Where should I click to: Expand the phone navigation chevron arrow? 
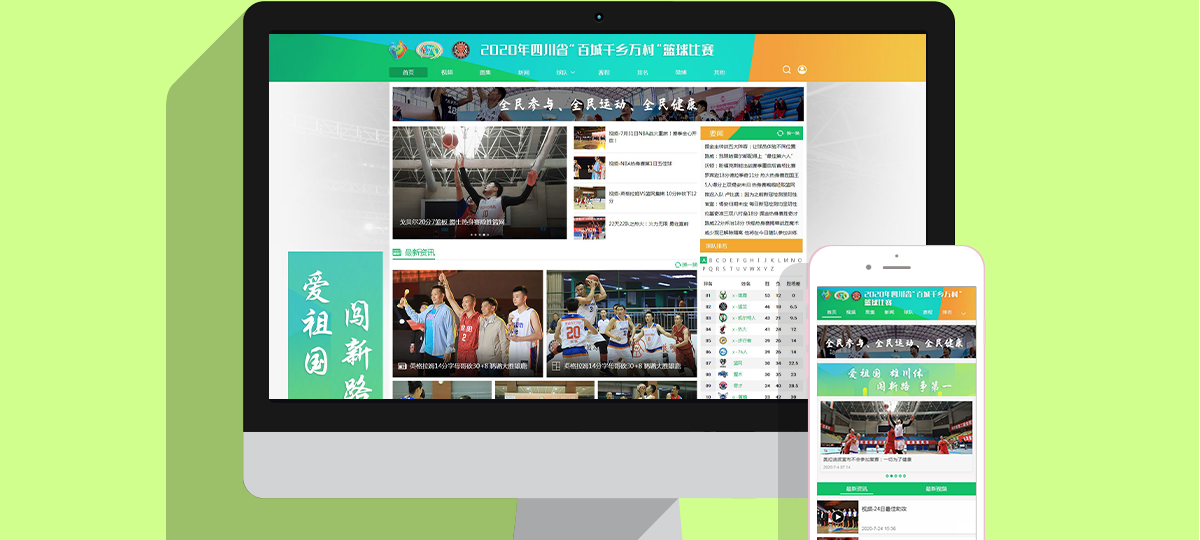963,313
